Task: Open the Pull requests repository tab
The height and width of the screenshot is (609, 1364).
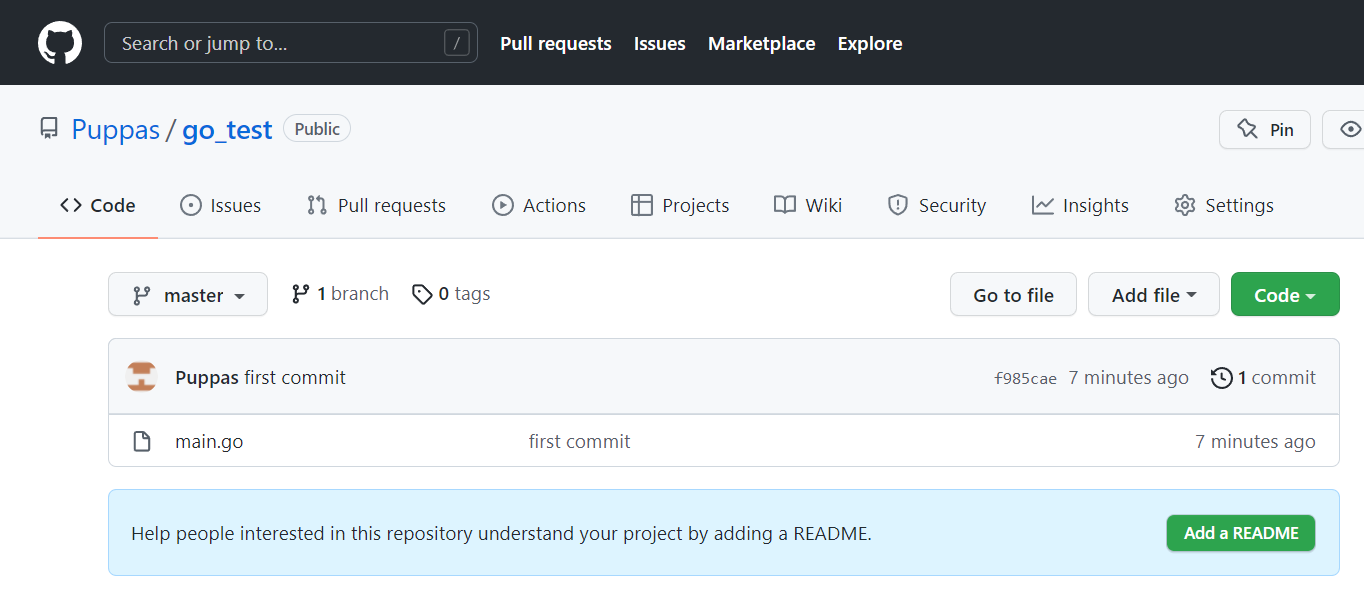Action: point(376,205)
